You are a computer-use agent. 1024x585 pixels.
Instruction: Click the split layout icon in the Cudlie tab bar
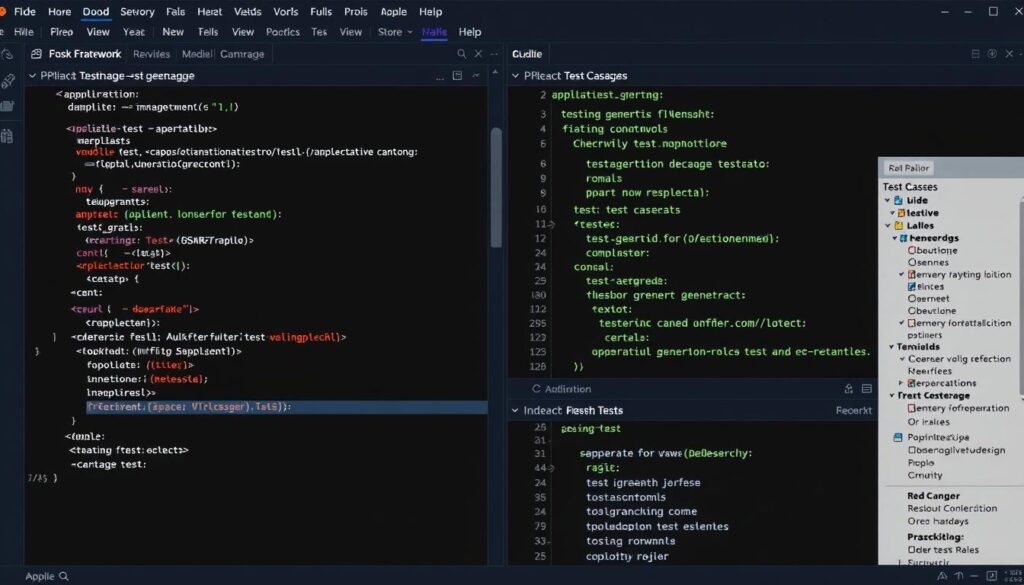pos(976,54)
